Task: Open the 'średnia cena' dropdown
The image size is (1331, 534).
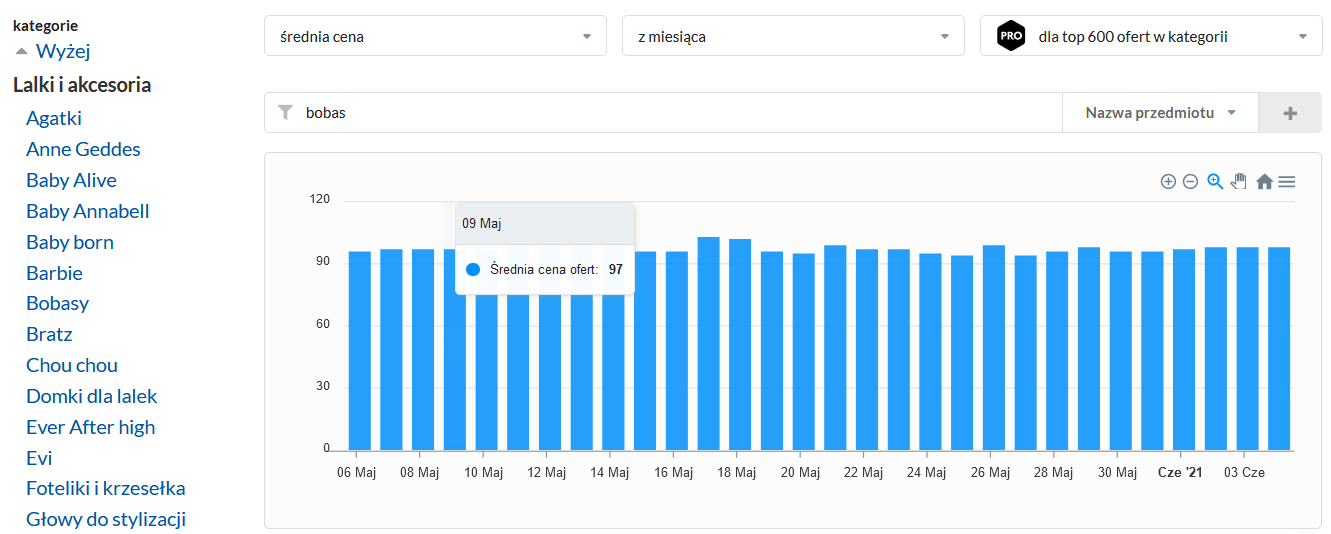Action: 435,37
